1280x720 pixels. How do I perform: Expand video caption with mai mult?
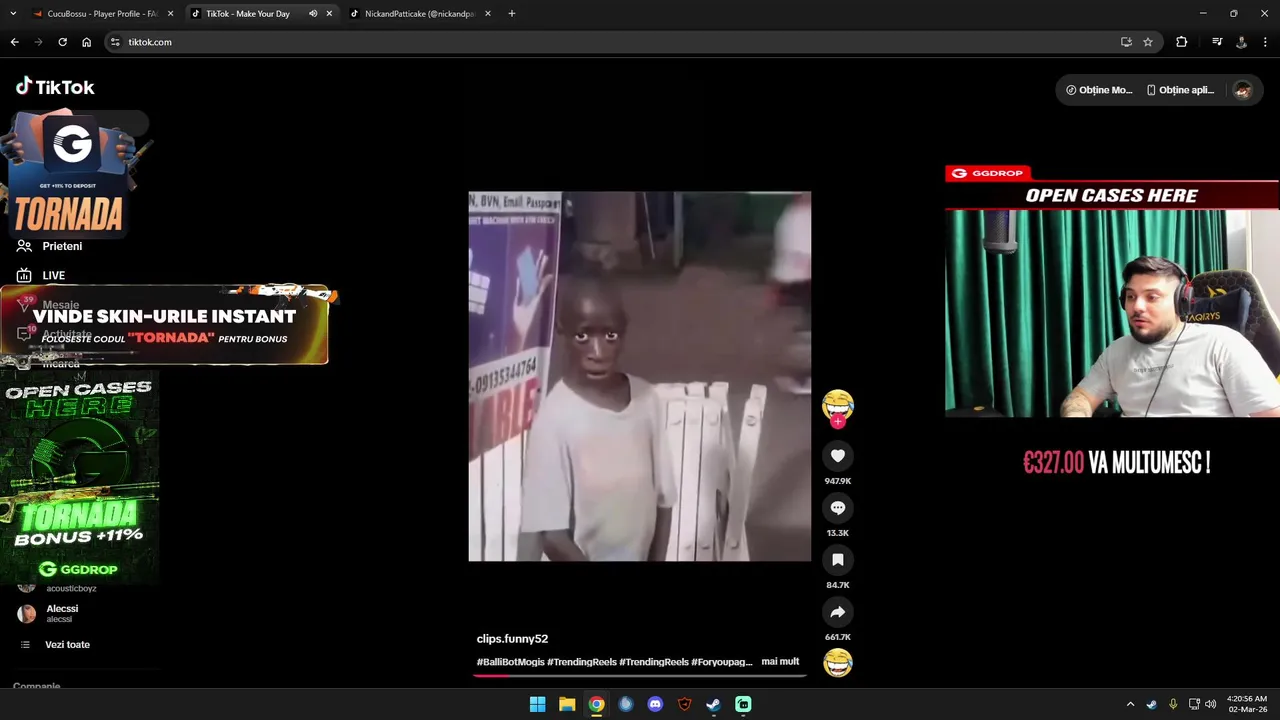780,662
